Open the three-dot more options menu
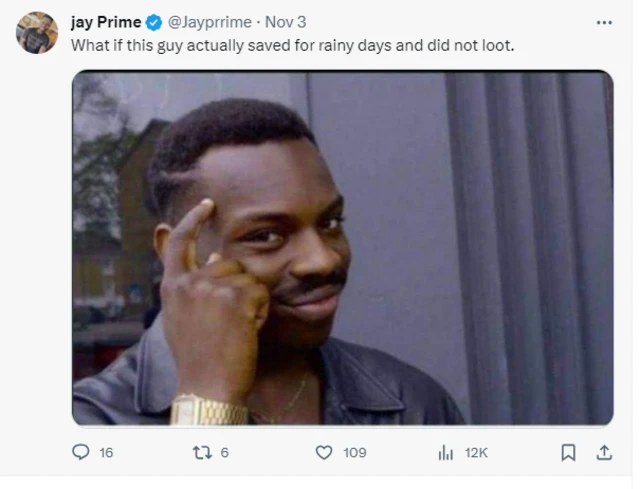Screen dimensions: 640x489 [x=604, y=22]
